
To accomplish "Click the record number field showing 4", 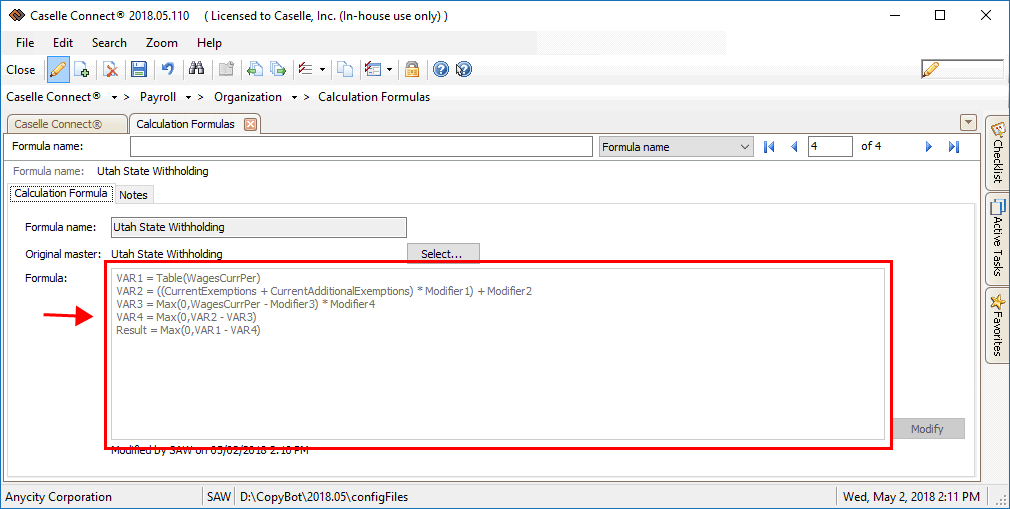I will (x=830, y=146).
